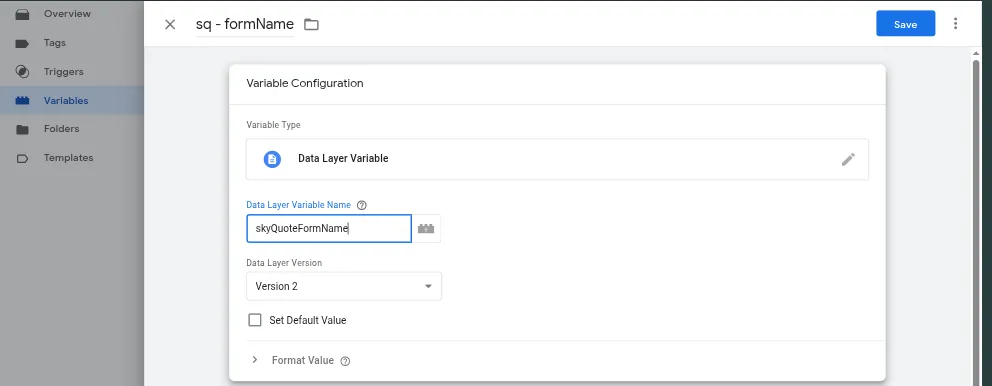Click the folder icon next to the variable name
Viewport: 992px width, 386px height.
point(311,25)
